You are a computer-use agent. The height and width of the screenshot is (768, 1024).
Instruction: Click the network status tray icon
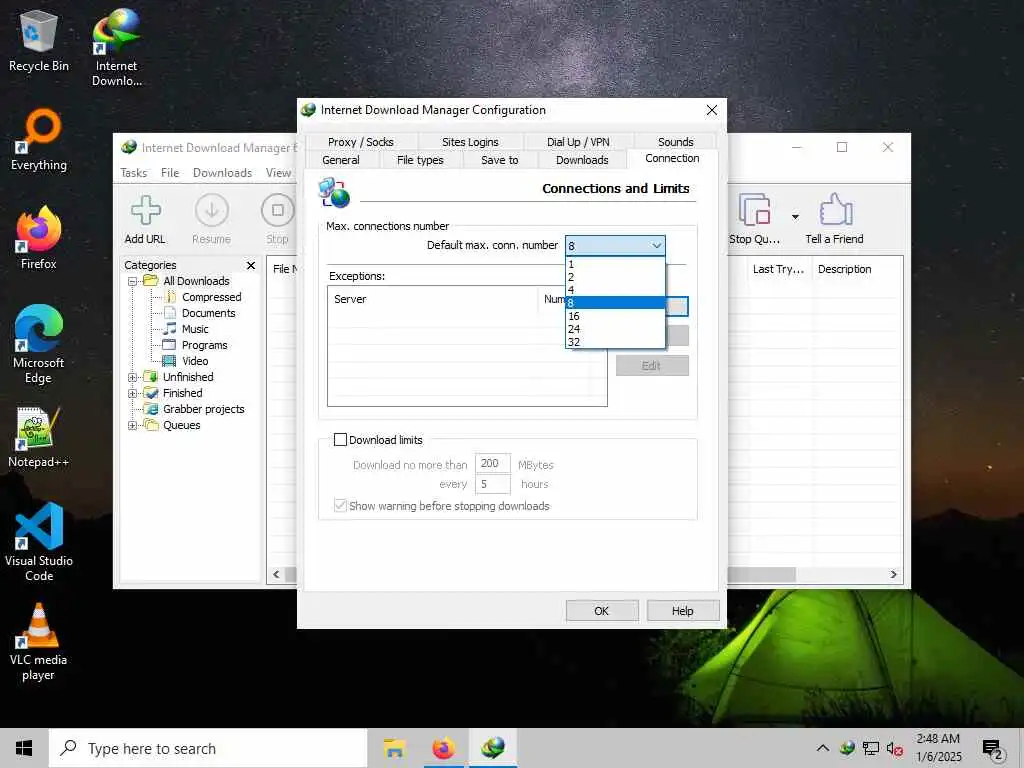click(x=871, y=748)
